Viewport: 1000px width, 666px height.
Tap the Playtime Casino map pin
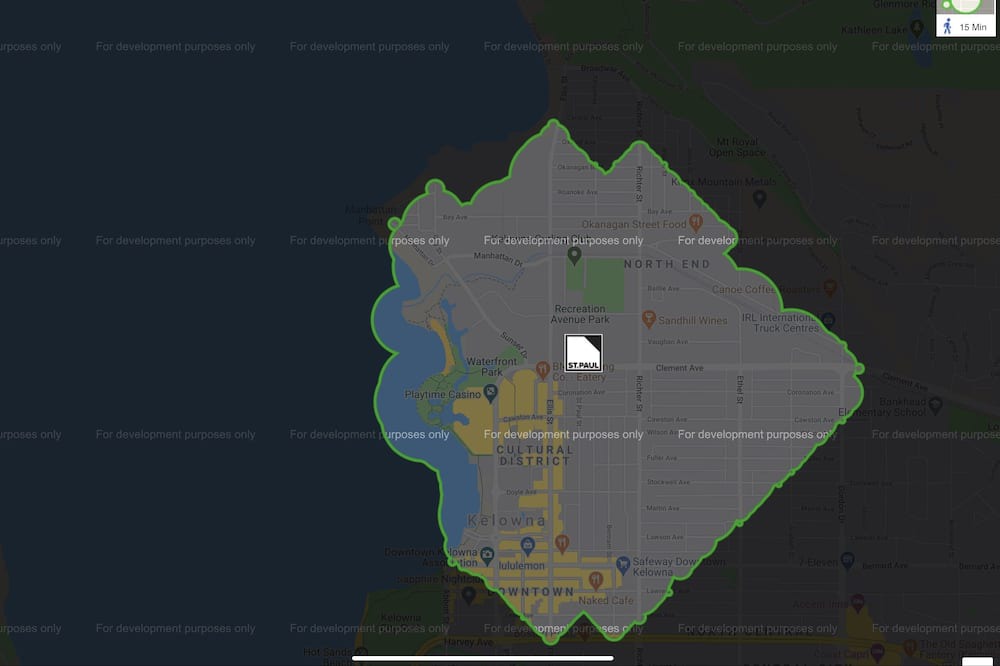pyautogui.click(x=490, y=394)
